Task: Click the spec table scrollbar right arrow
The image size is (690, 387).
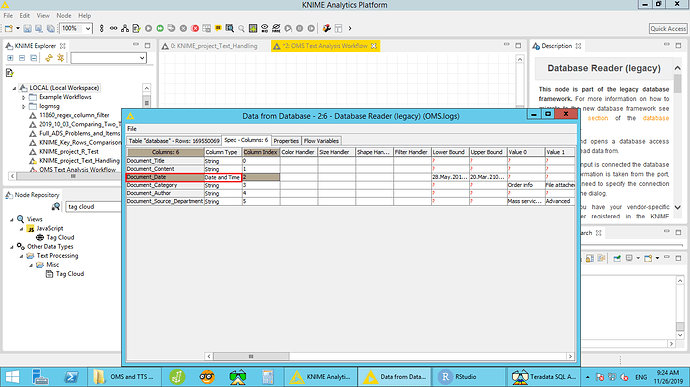Action: tap(570, 356)
